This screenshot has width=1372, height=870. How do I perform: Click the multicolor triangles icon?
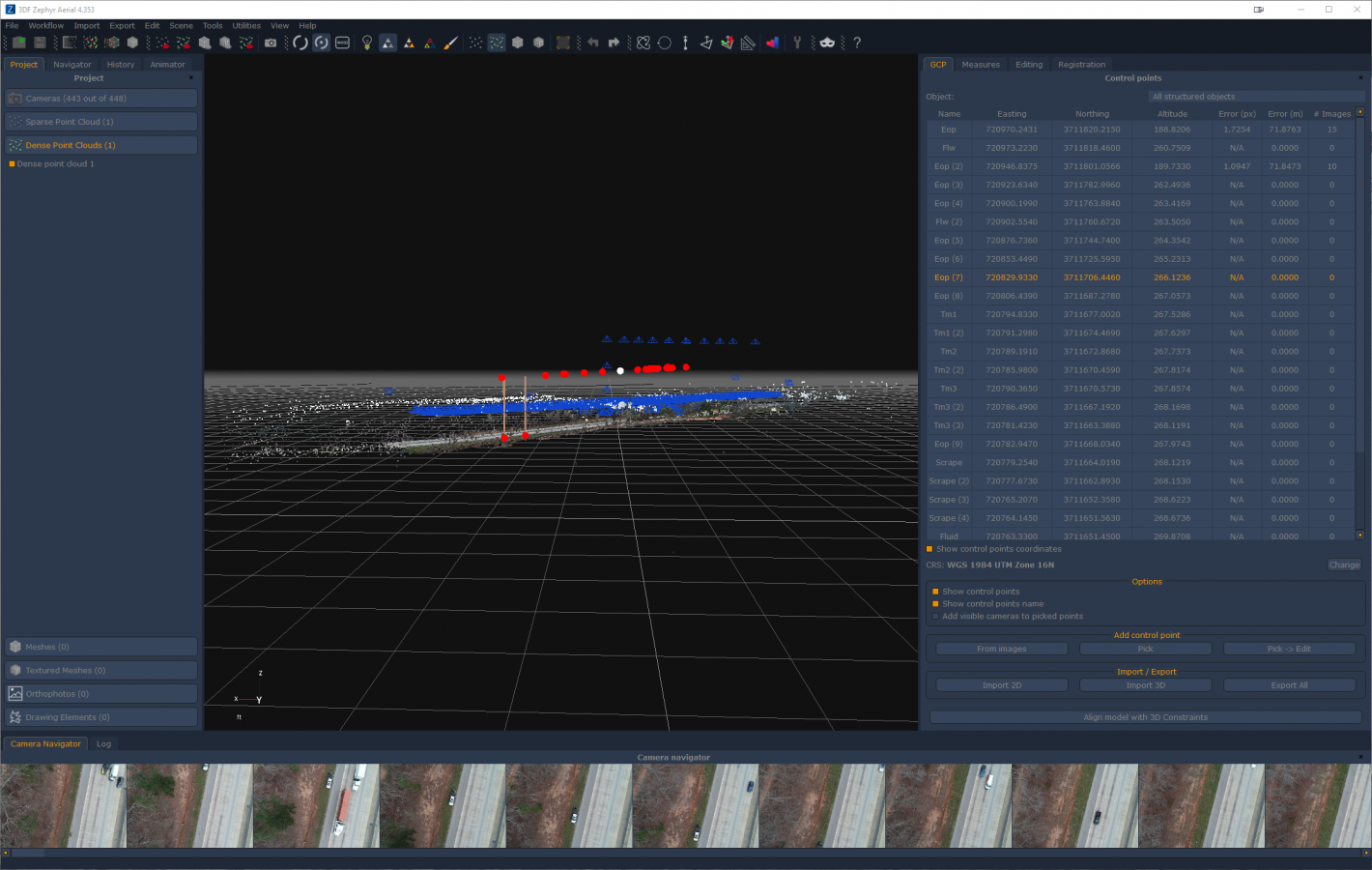[x=430, y=43]
